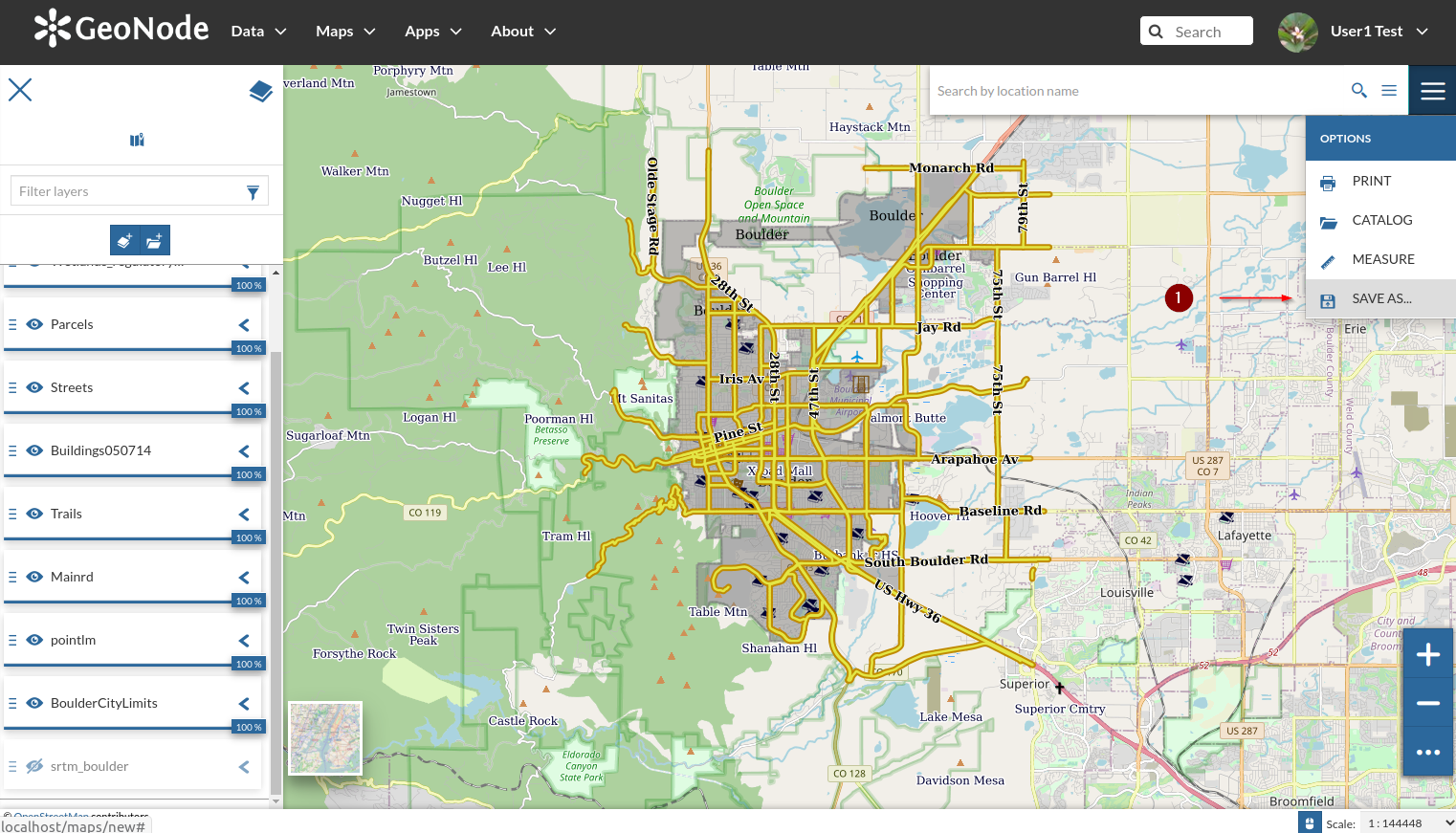
Task: Select the Buildings050714 layer name
Action: click(100, 450)
